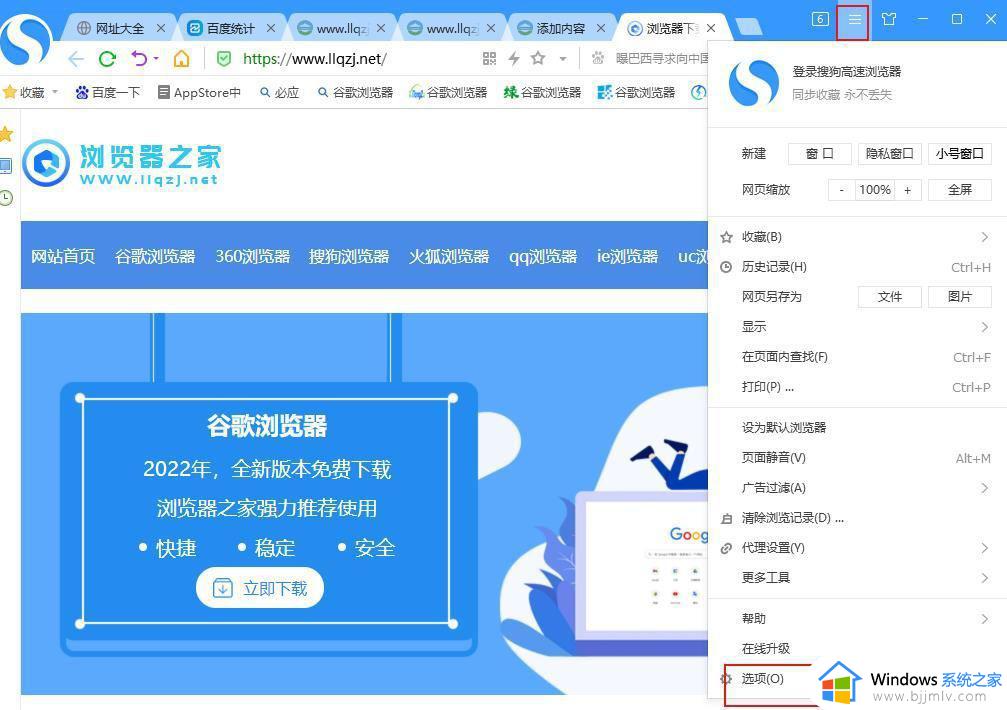This screenshot has height=710, width=1007.
Task: Open favorites star in left sidebar
Action: coord(6,134)
